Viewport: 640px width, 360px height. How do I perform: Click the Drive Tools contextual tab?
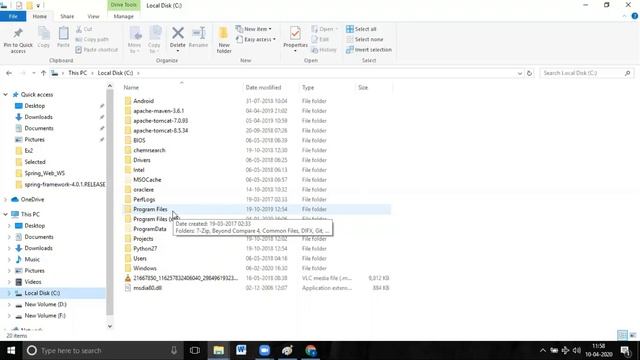(124, 5)
